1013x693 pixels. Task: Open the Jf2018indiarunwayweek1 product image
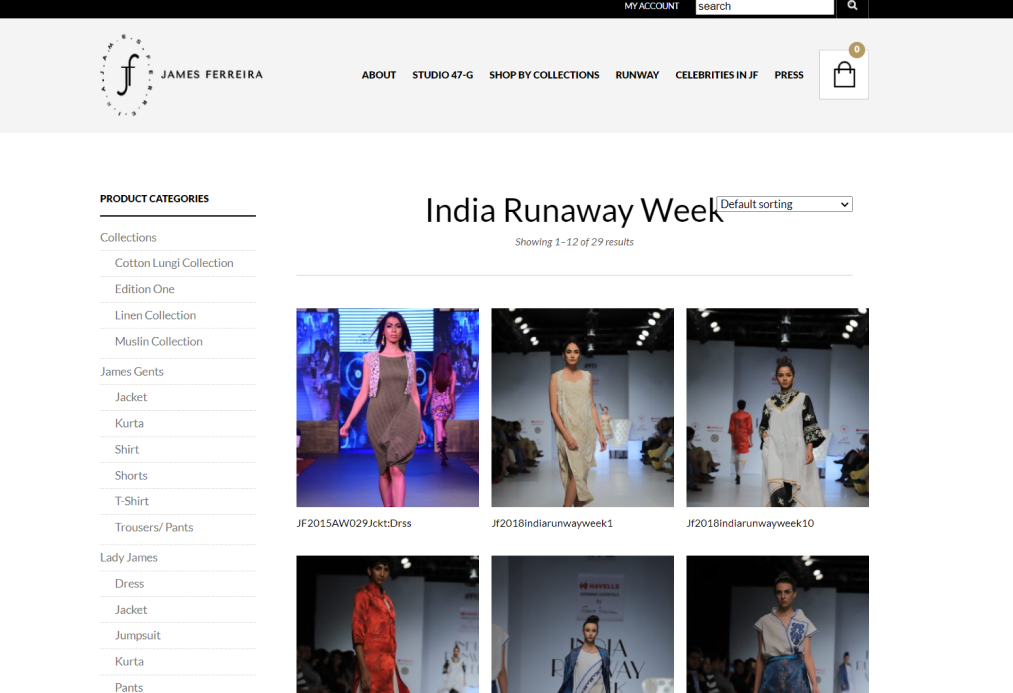[582, 408]
